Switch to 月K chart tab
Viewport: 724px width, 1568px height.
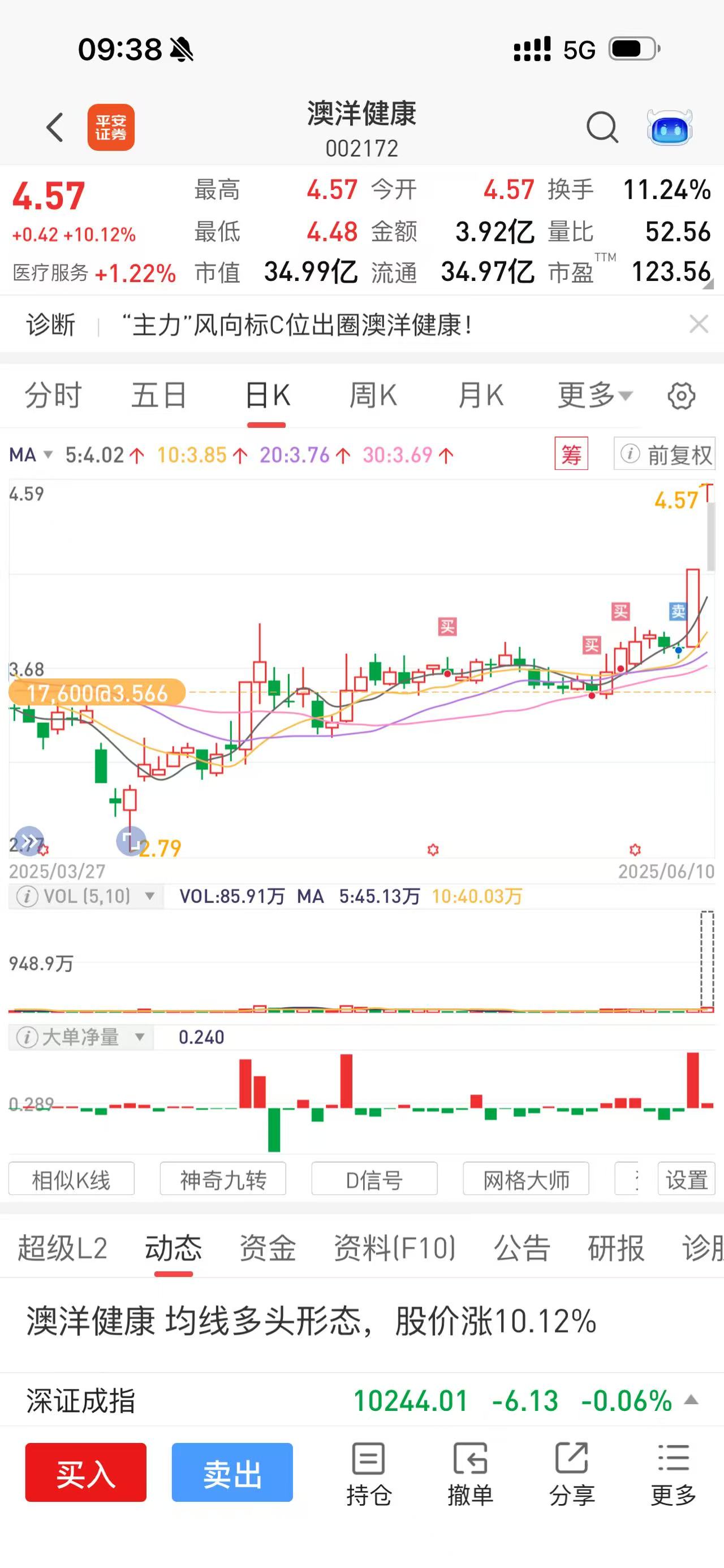coord(480,396)
